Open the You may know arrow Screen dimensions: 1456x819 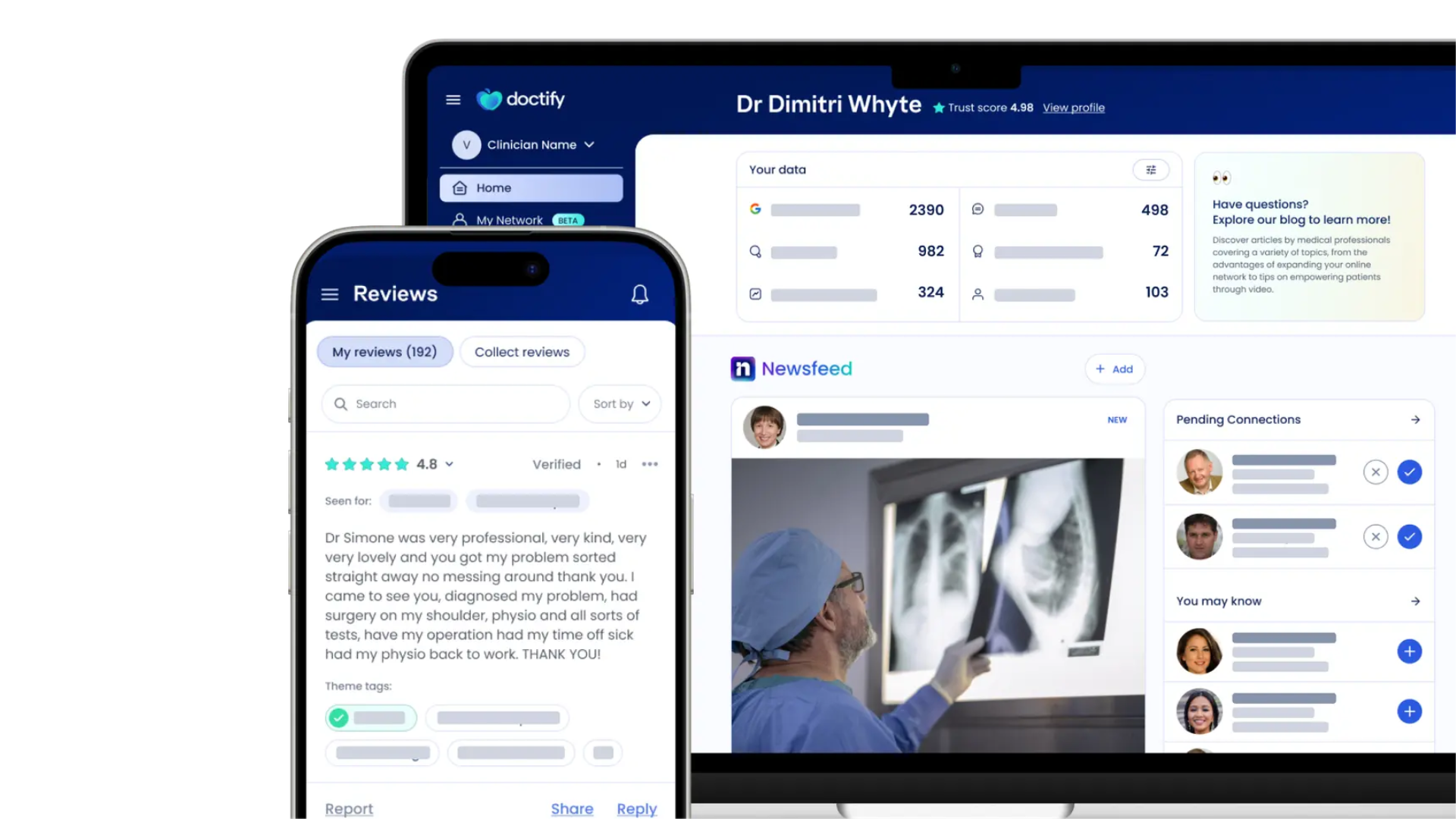1415,601
